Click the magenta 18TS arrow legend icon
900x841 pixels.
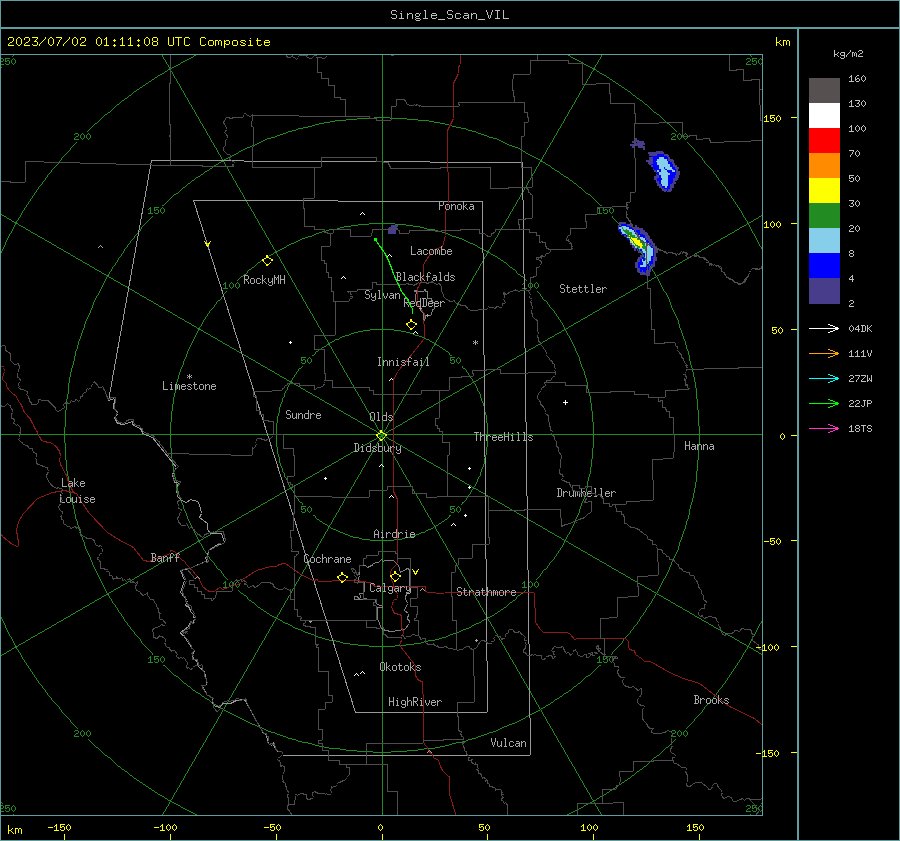(x=824, y=428)
